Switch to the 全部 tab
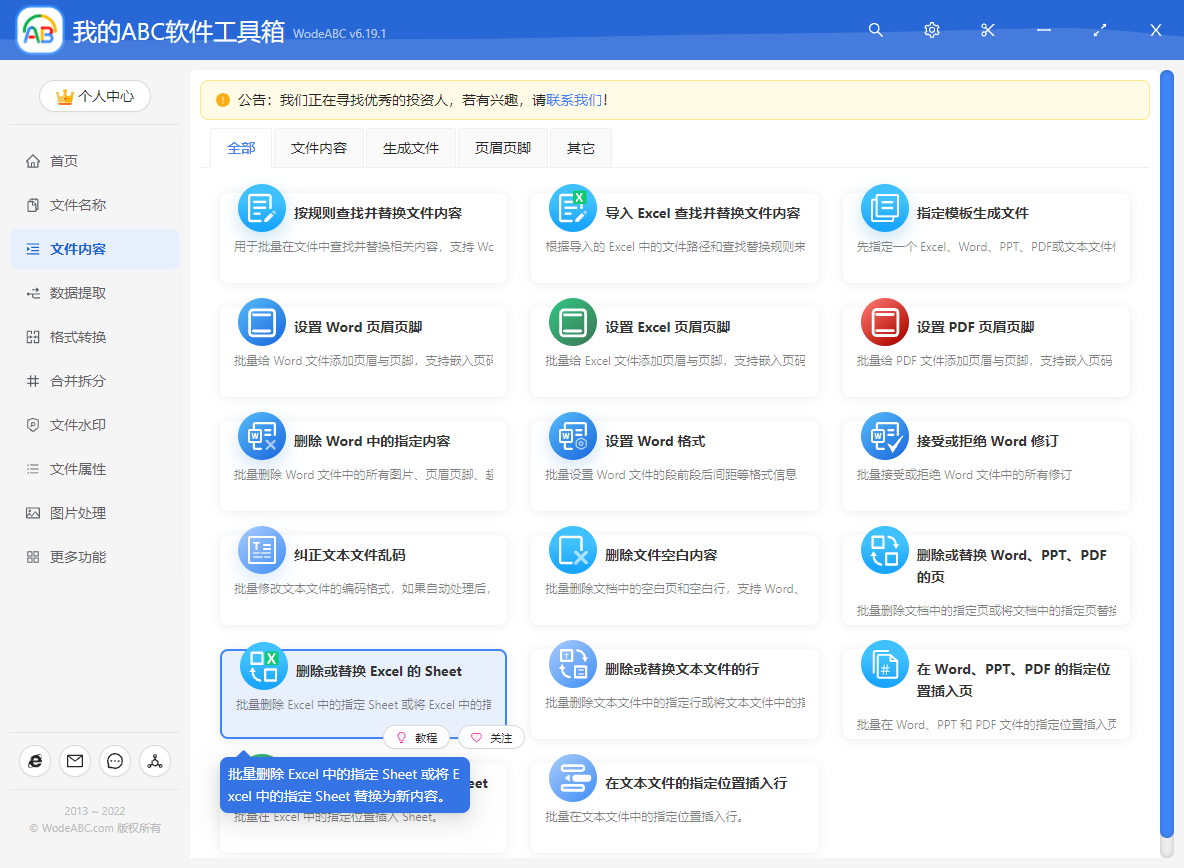1184x868 pixels. (241, 147)
